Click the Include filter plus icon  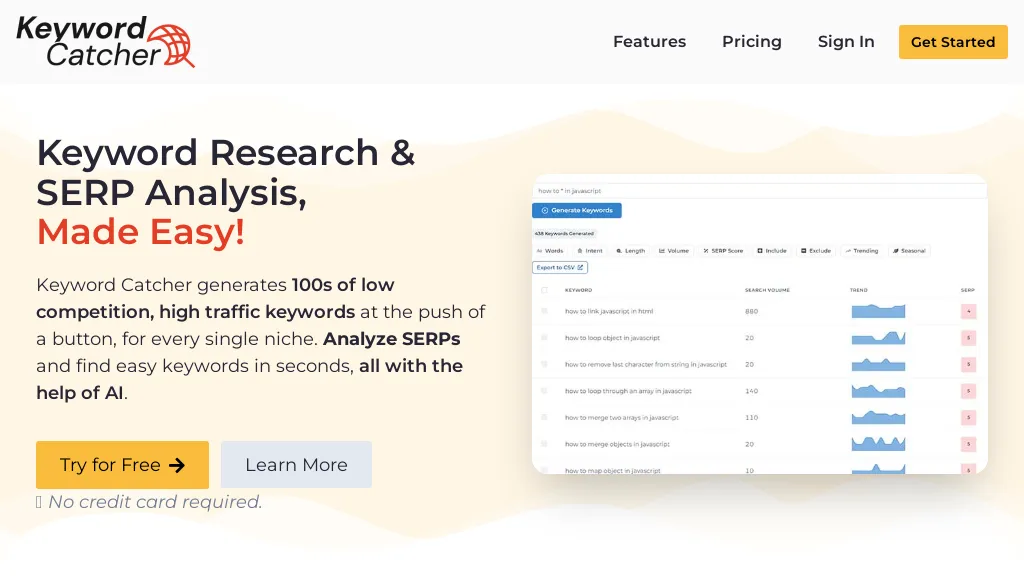pyautogui.click(x=760, y=251)
